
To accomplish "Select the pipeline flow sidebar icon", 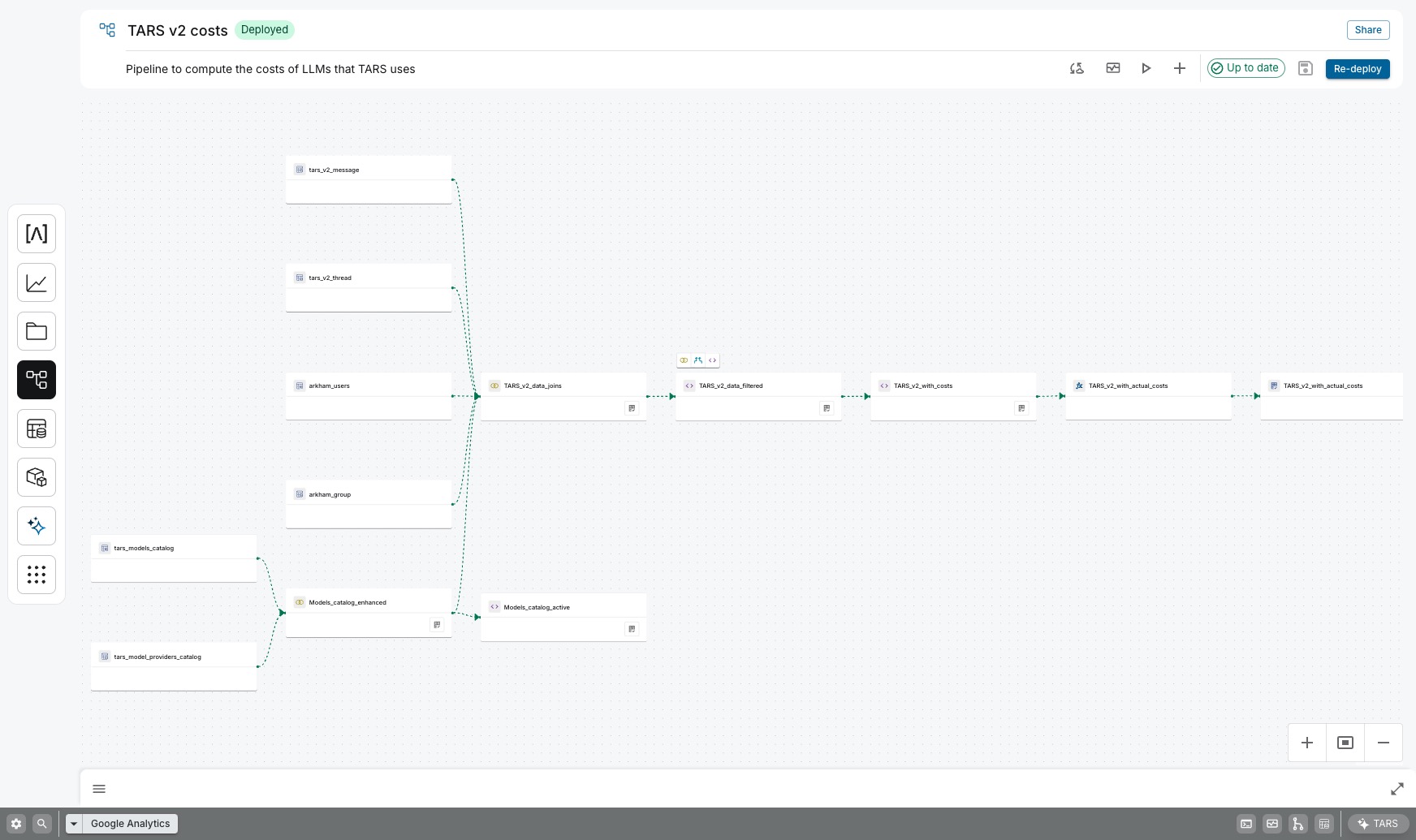I will point(37,380).
